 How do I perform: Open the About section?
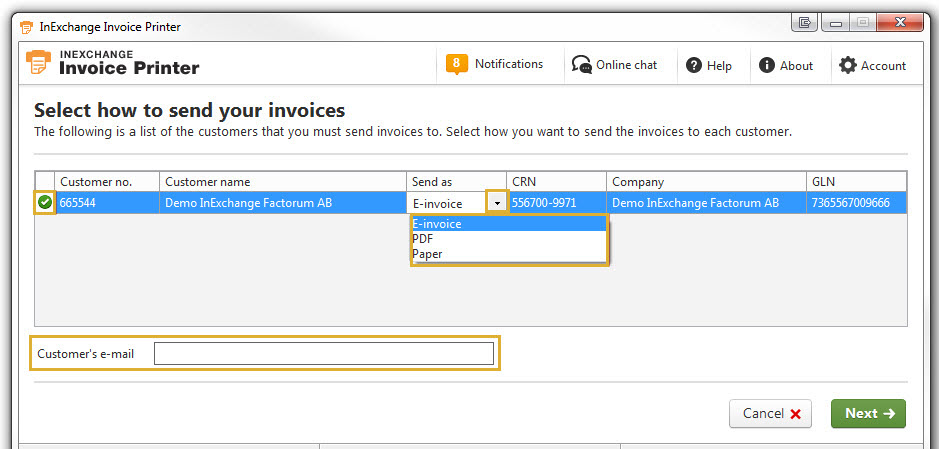(x=786, y=66)
